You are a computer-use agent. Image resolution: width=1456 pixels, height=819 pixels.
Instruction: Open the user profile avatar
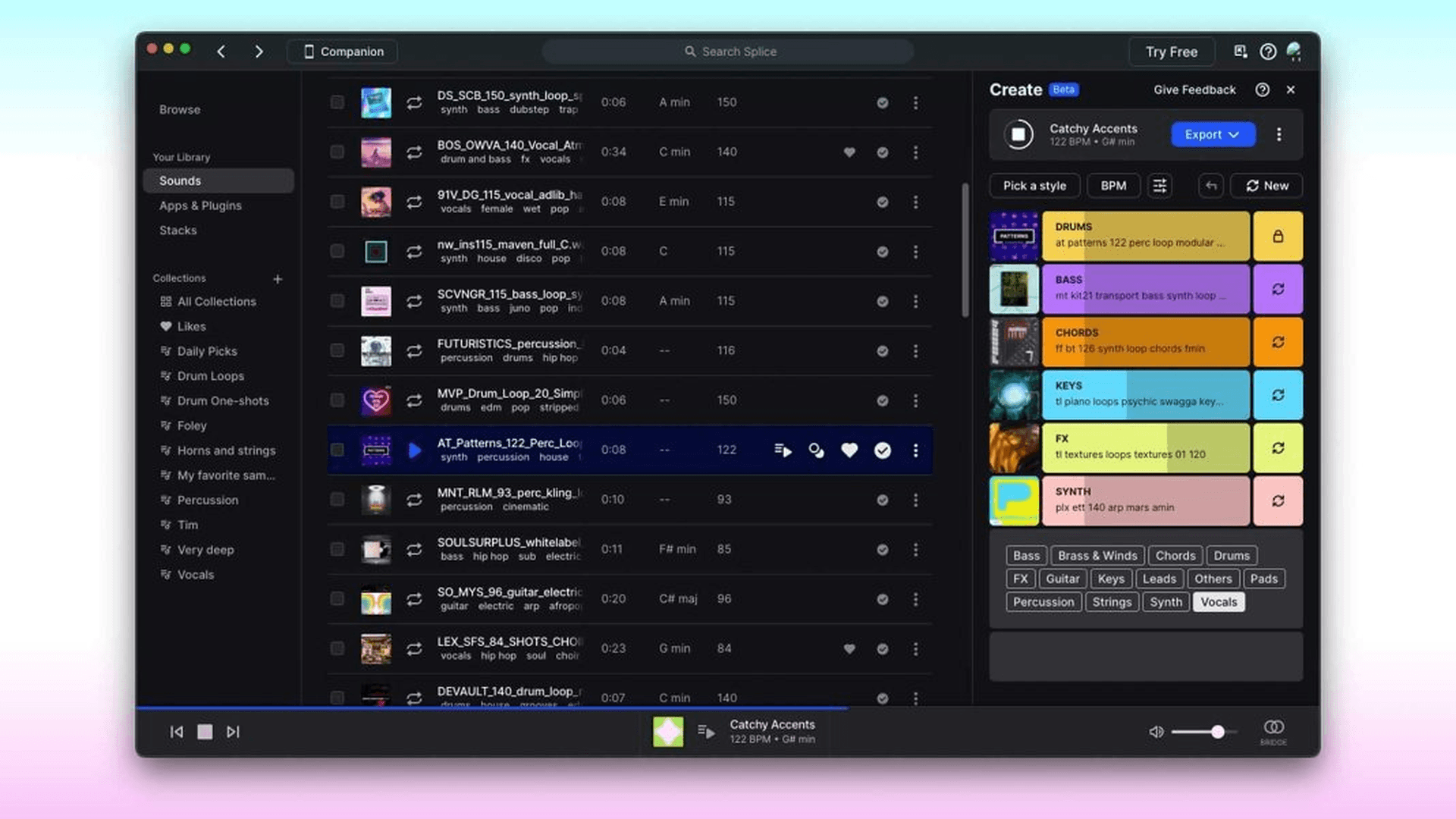tap(1294, 52)
